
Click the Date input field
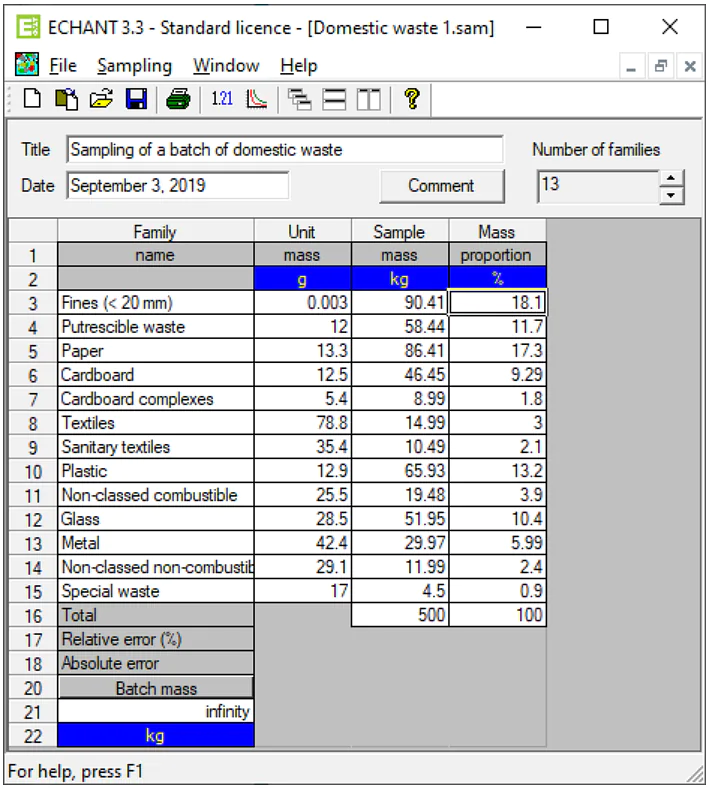pos(178,185)
